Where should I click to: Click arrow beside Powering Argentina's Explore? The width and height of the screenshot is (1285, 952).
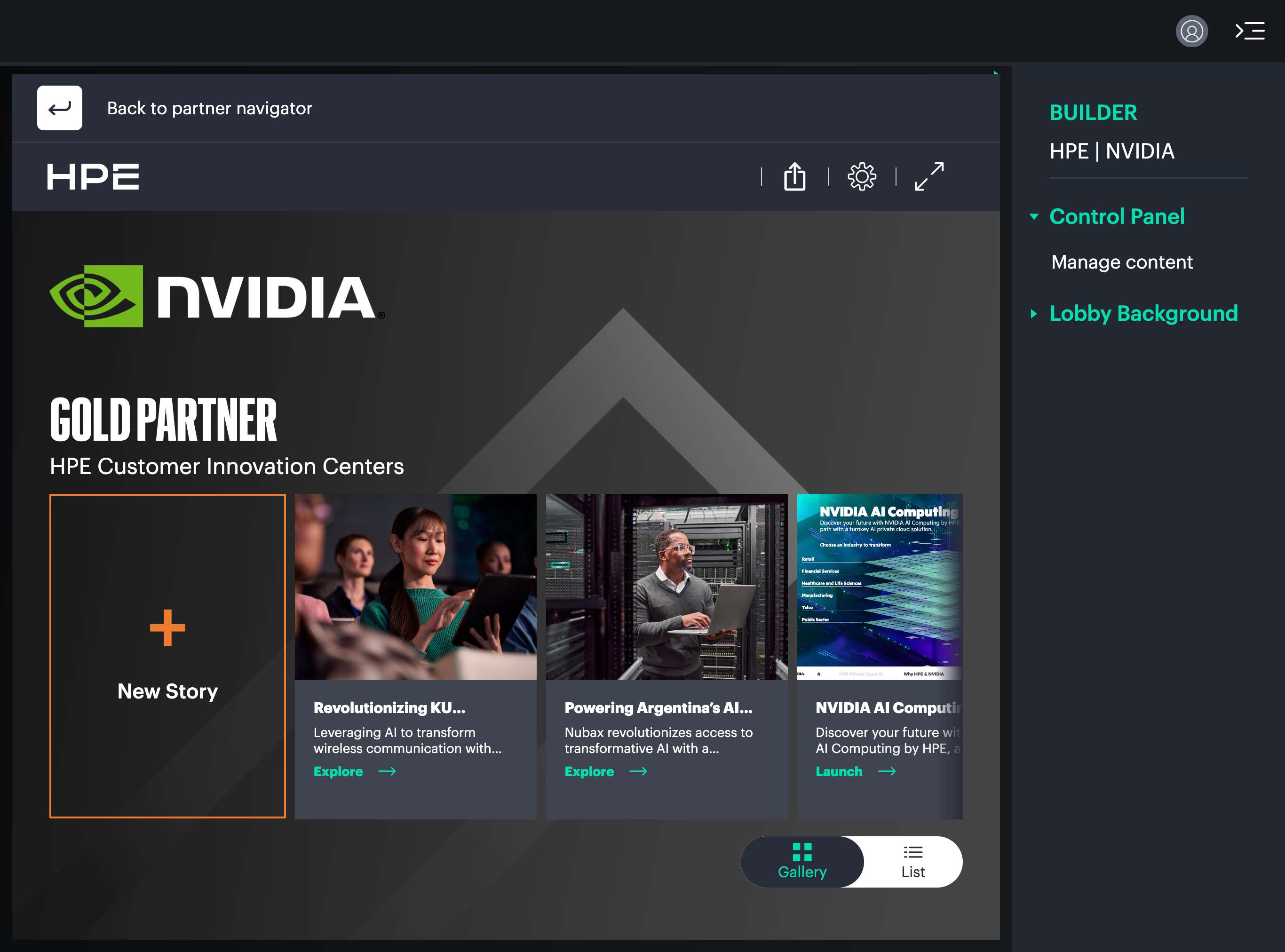point(638,772)
